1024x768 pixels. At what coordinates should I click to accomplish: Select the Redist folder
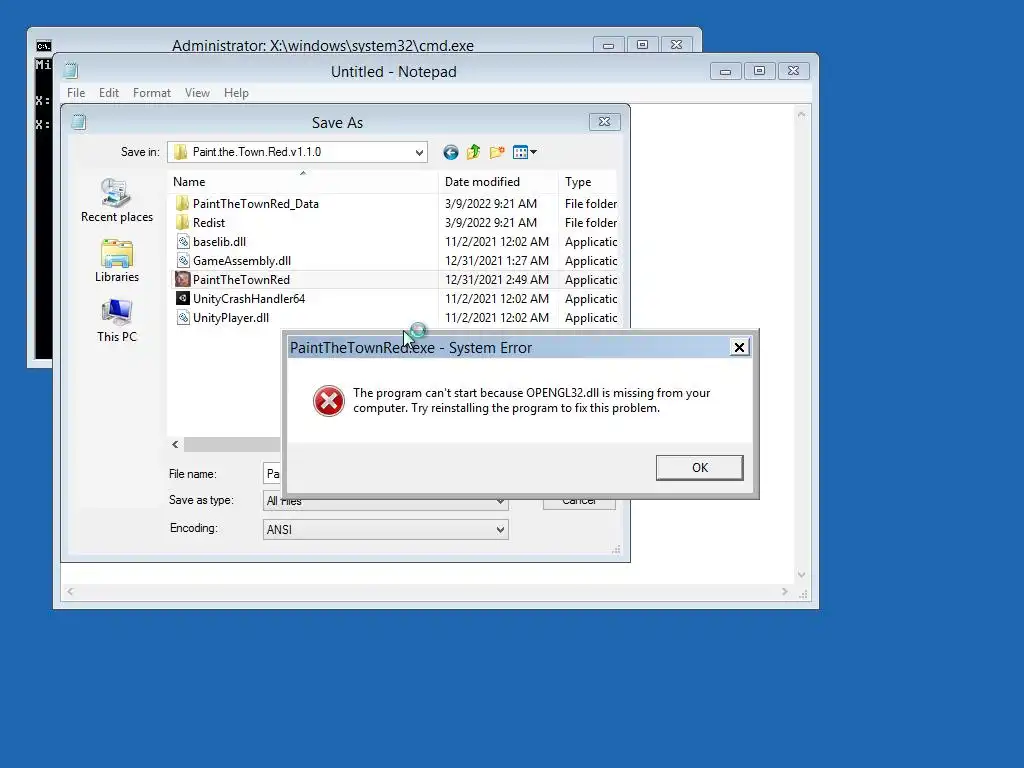click(x=208, y=223)
